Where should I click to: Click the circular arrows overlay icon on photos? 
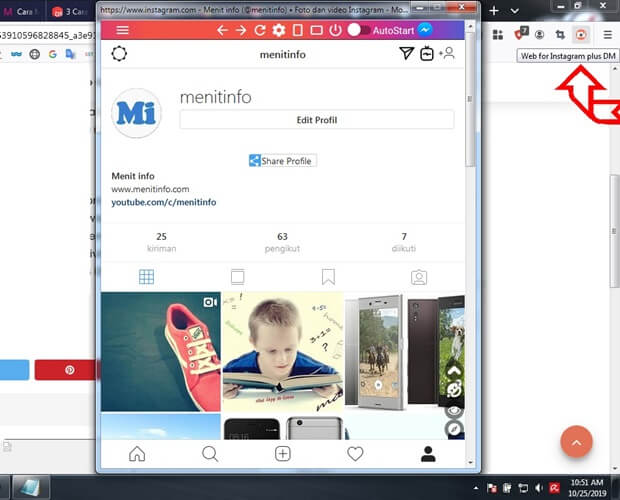454,390
